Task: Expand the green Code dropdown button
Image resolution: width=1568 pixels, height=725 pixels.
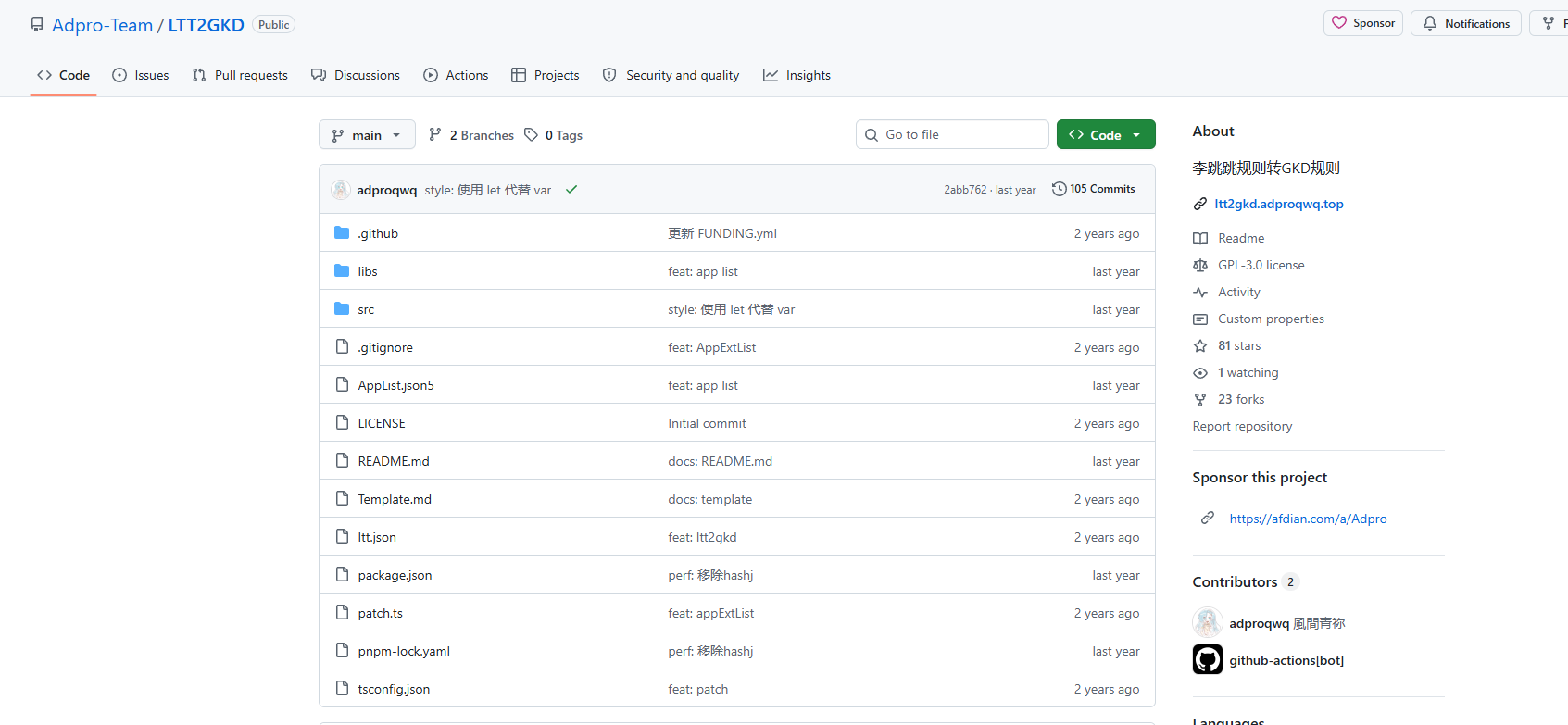Action: 1106,134
